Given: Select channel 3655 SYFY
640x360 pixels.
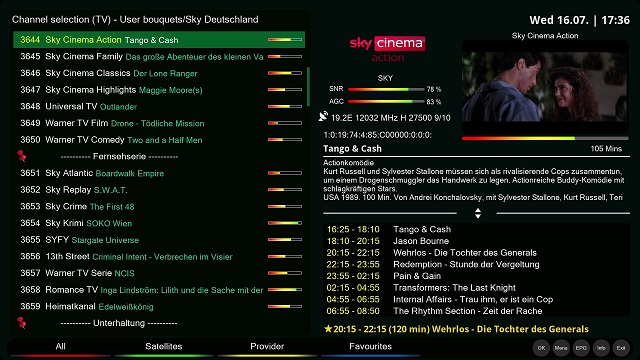Looking at the screenshot, I should [x=159, y=240].
